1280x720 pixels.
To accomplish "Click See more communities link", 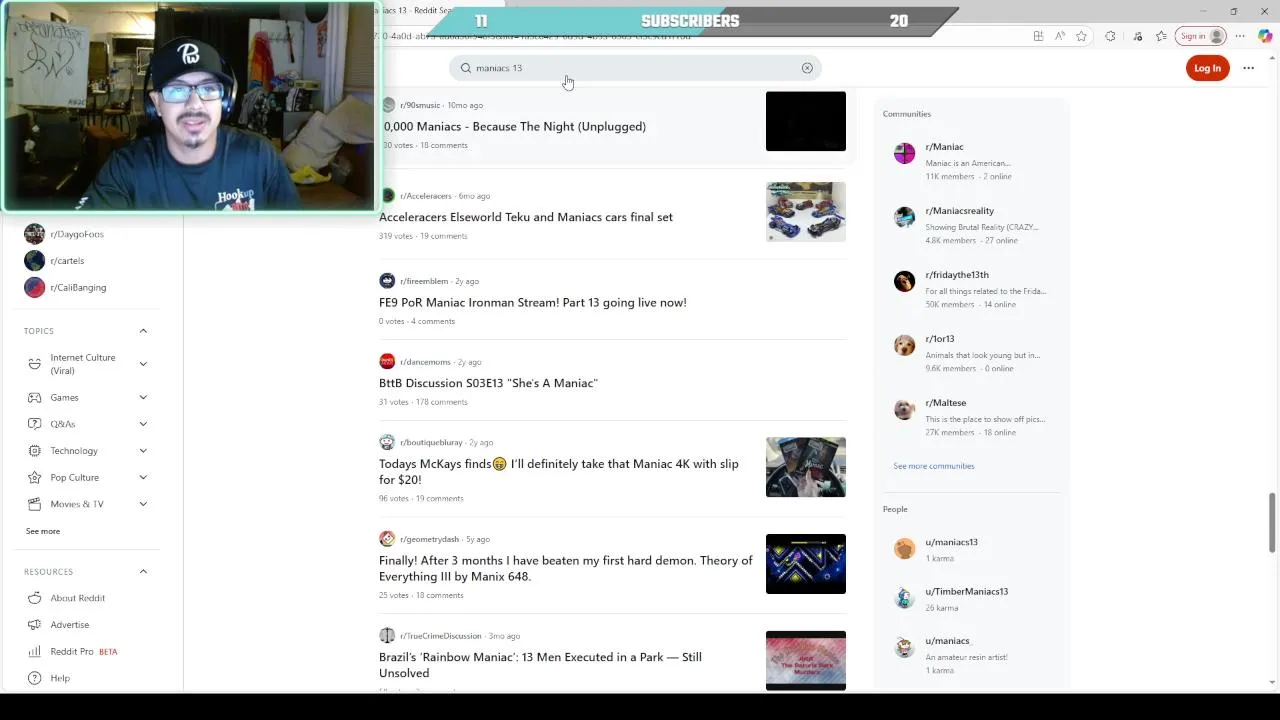I will (934, 466).
